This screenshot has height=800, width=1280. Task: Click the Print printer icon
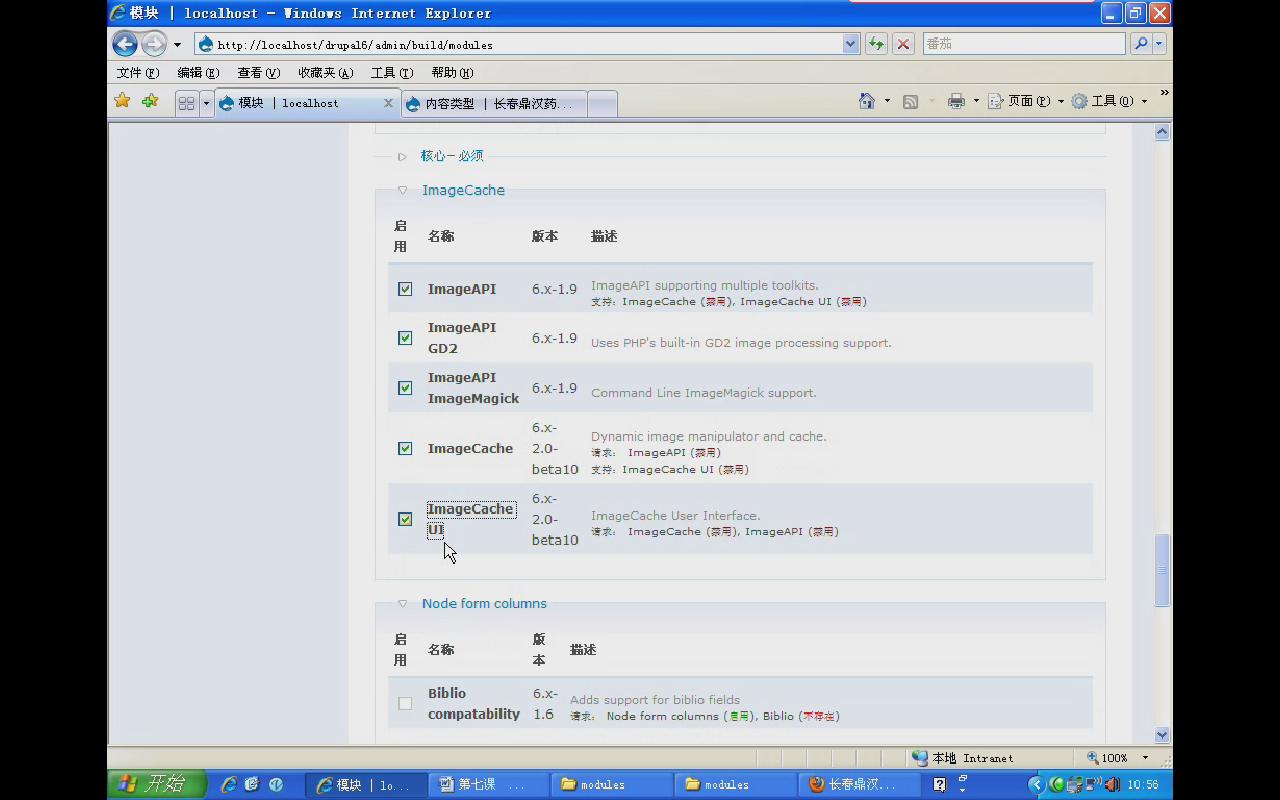(956, 101)
